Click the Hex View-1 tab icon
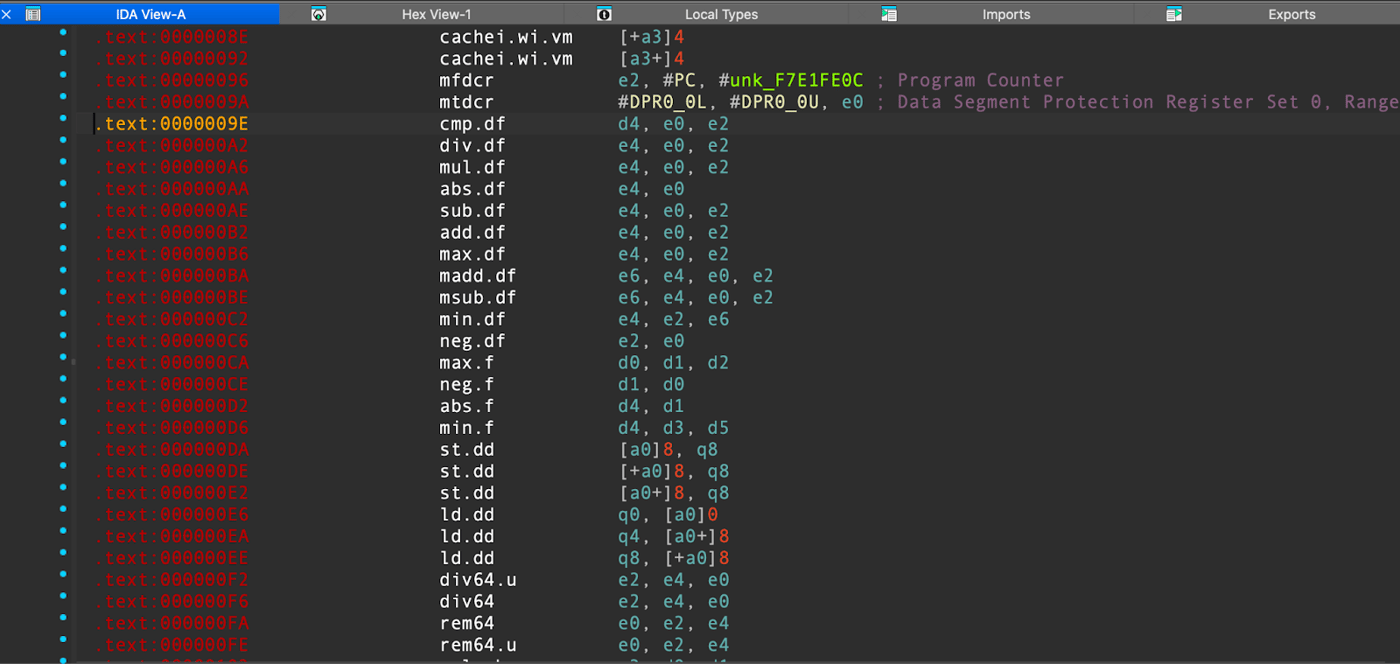The width and height of the screenshot is (1400, 664). coord(317,13)
